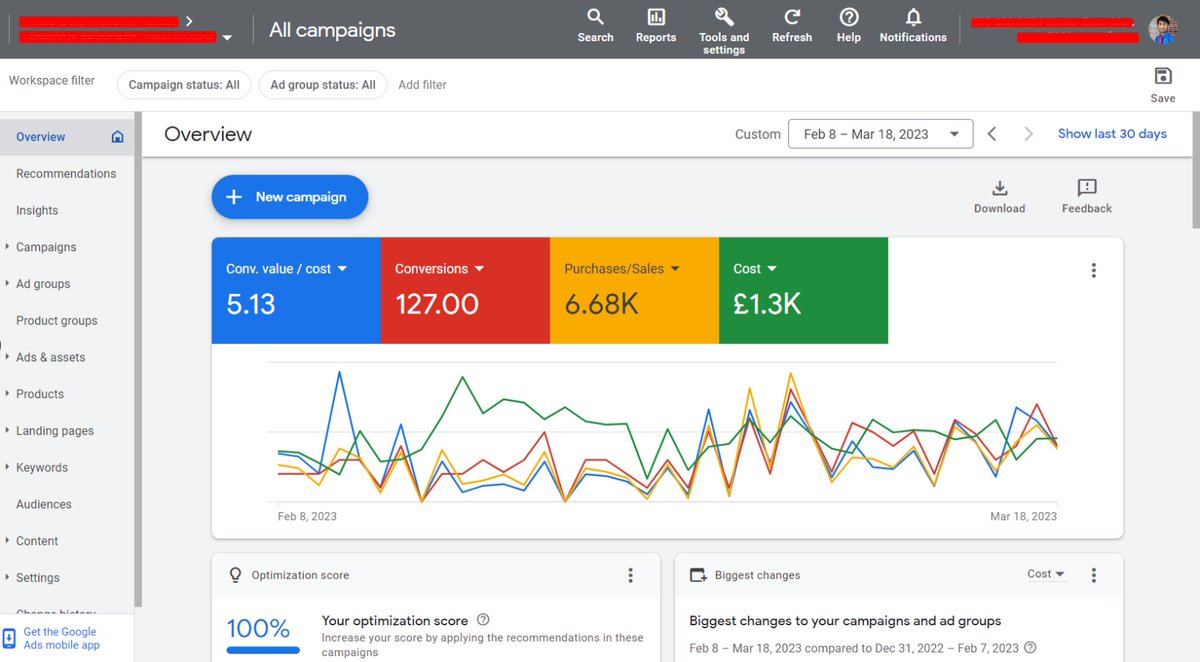Expand the Keywords sidebar section
1200x662 pixels.
8,467
